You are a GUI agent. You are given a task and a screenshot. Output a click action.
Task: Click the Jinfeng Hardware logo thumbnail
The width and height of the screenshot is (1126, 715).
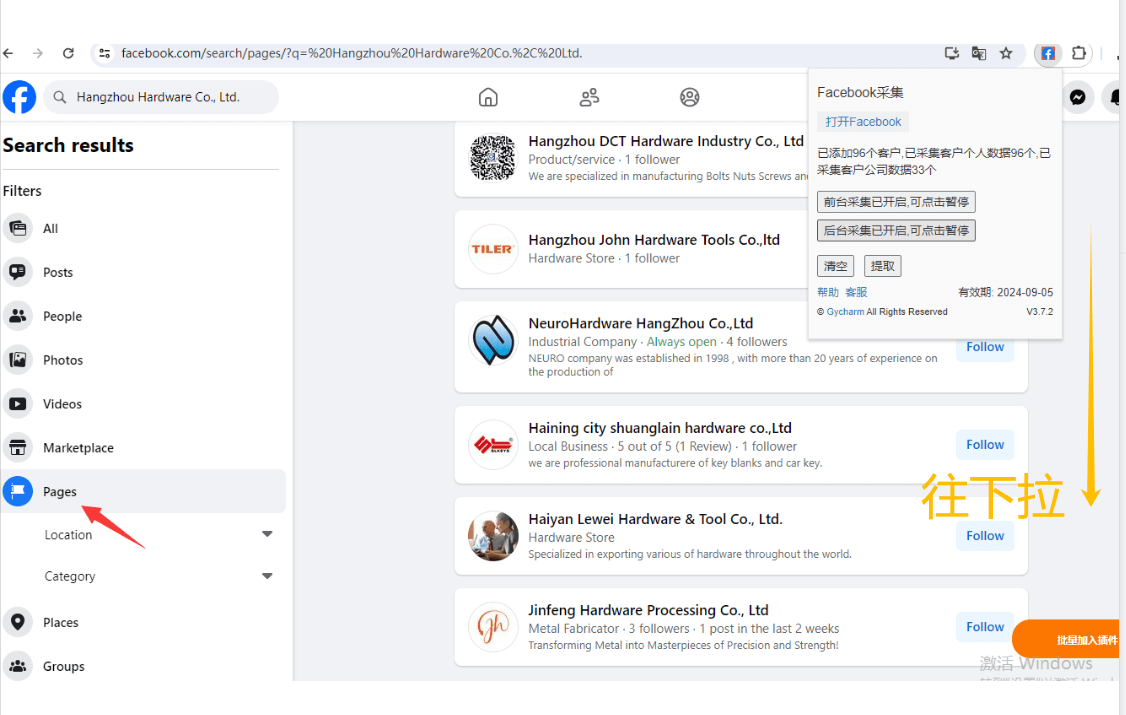pos(493,627)
